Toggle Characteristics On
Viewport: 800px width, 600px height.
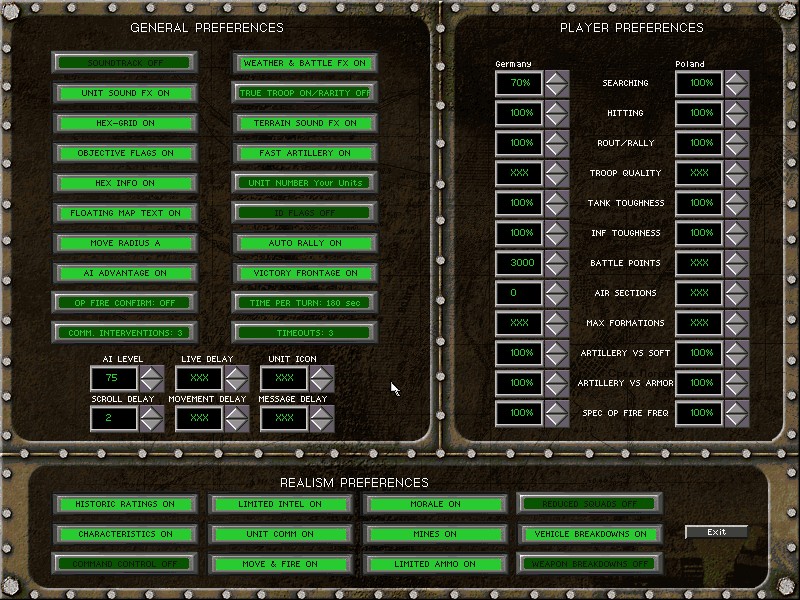click(x=124, y=534)
